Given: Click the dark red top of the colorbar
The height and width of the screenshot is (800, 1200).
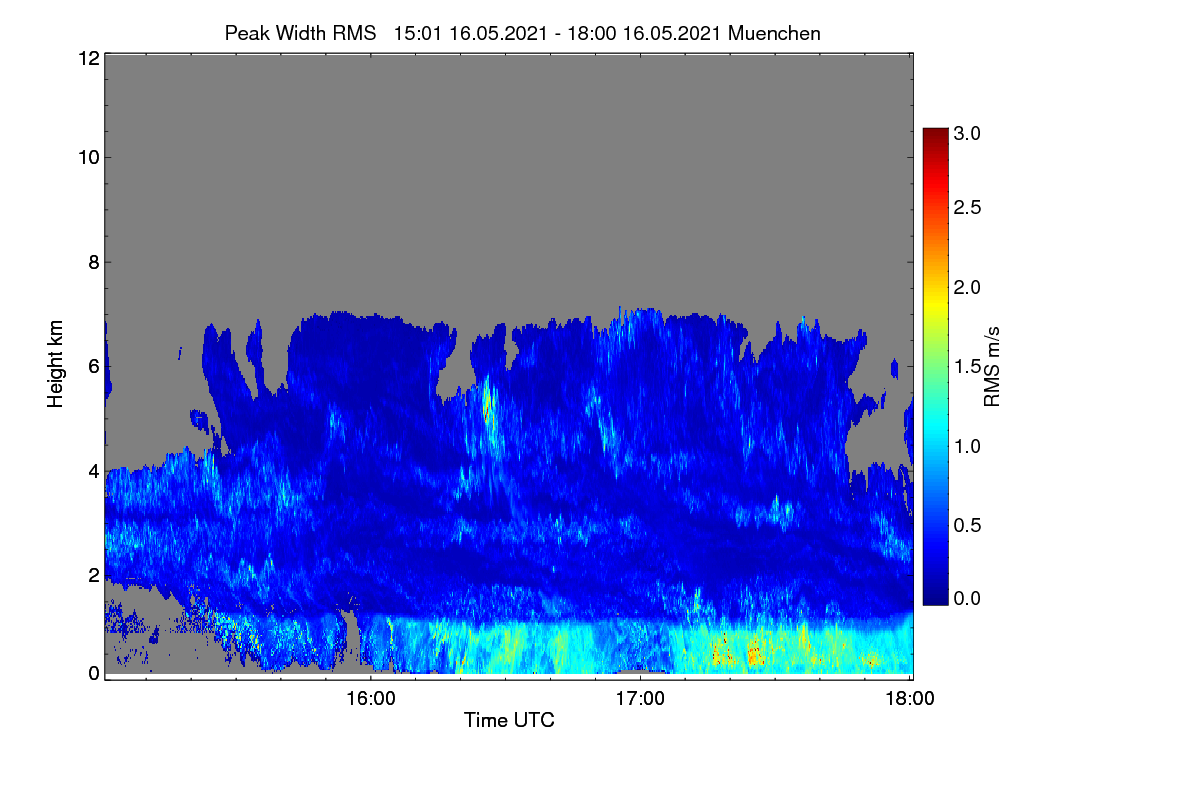Looking at the screenshot, I should (x=935, y=136).
